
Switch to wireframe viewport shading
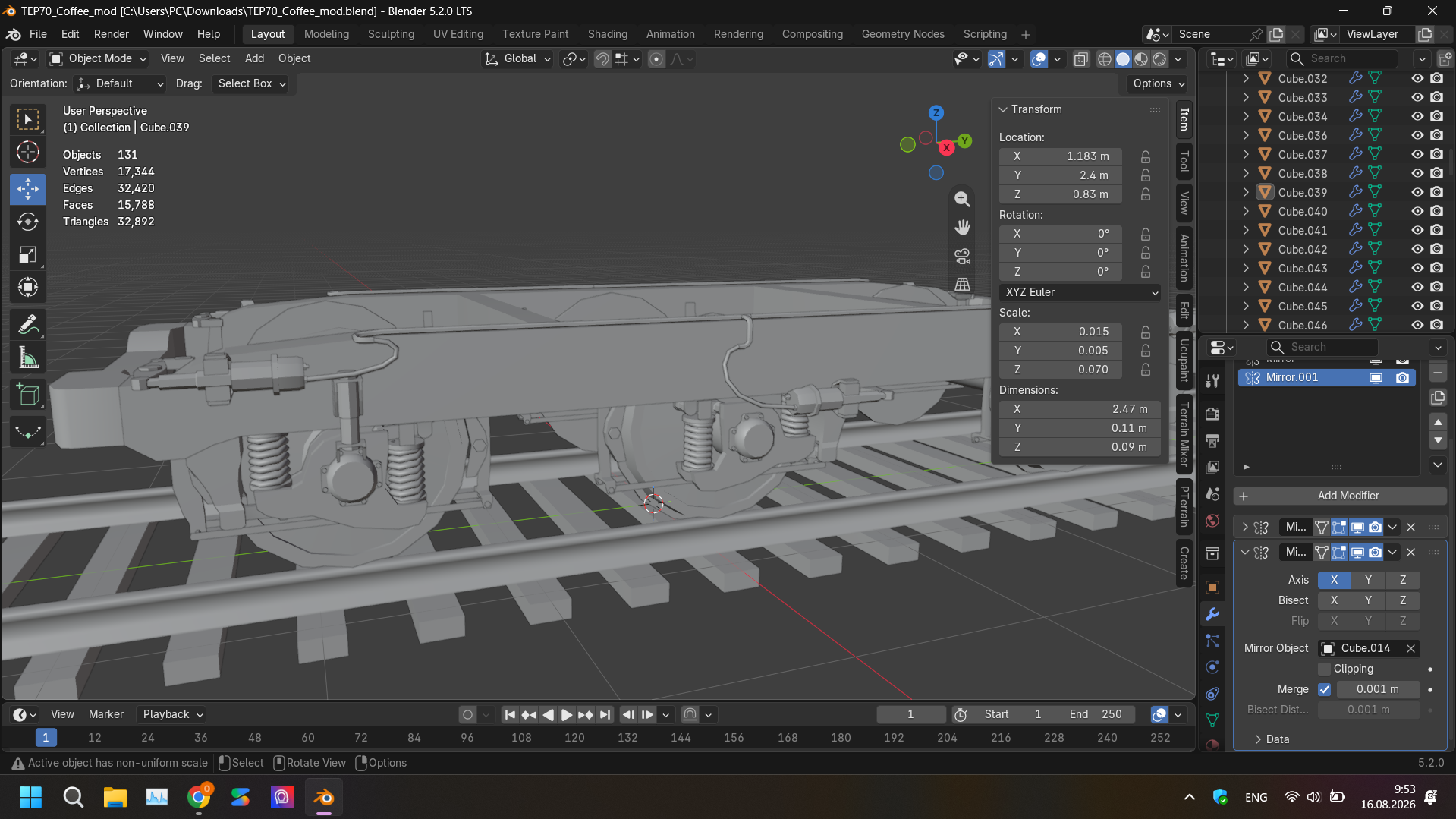point(1105,59)
